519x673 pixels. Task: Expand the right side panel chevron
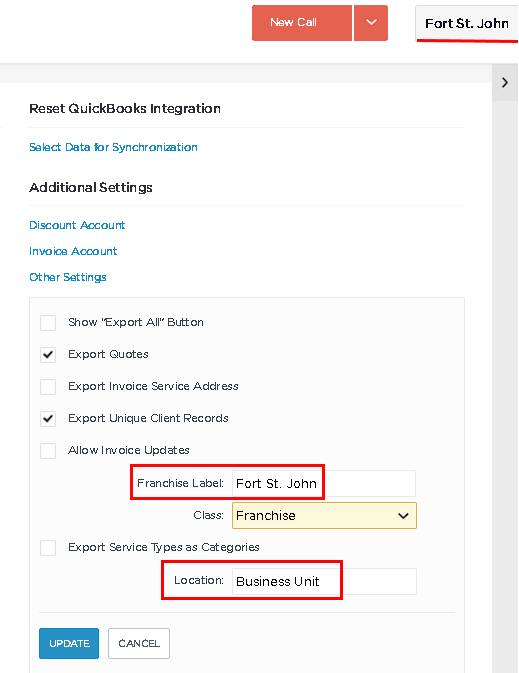[505, 82]
